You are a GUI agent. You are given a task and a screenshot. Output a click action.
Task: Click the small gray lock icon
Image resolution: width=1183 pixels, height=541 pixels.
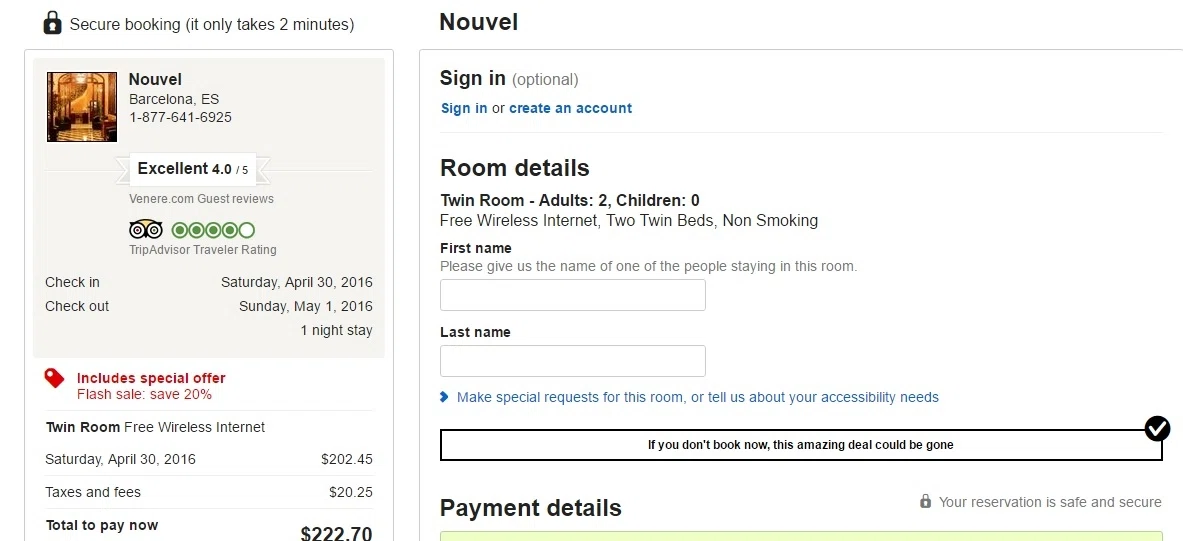coord(925,501)
